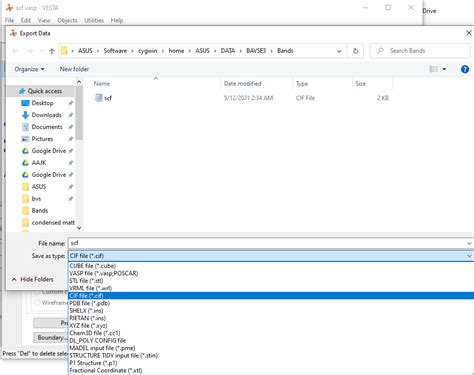Choose SHELX (*.ins) type
474x375 pixels.
271,311
